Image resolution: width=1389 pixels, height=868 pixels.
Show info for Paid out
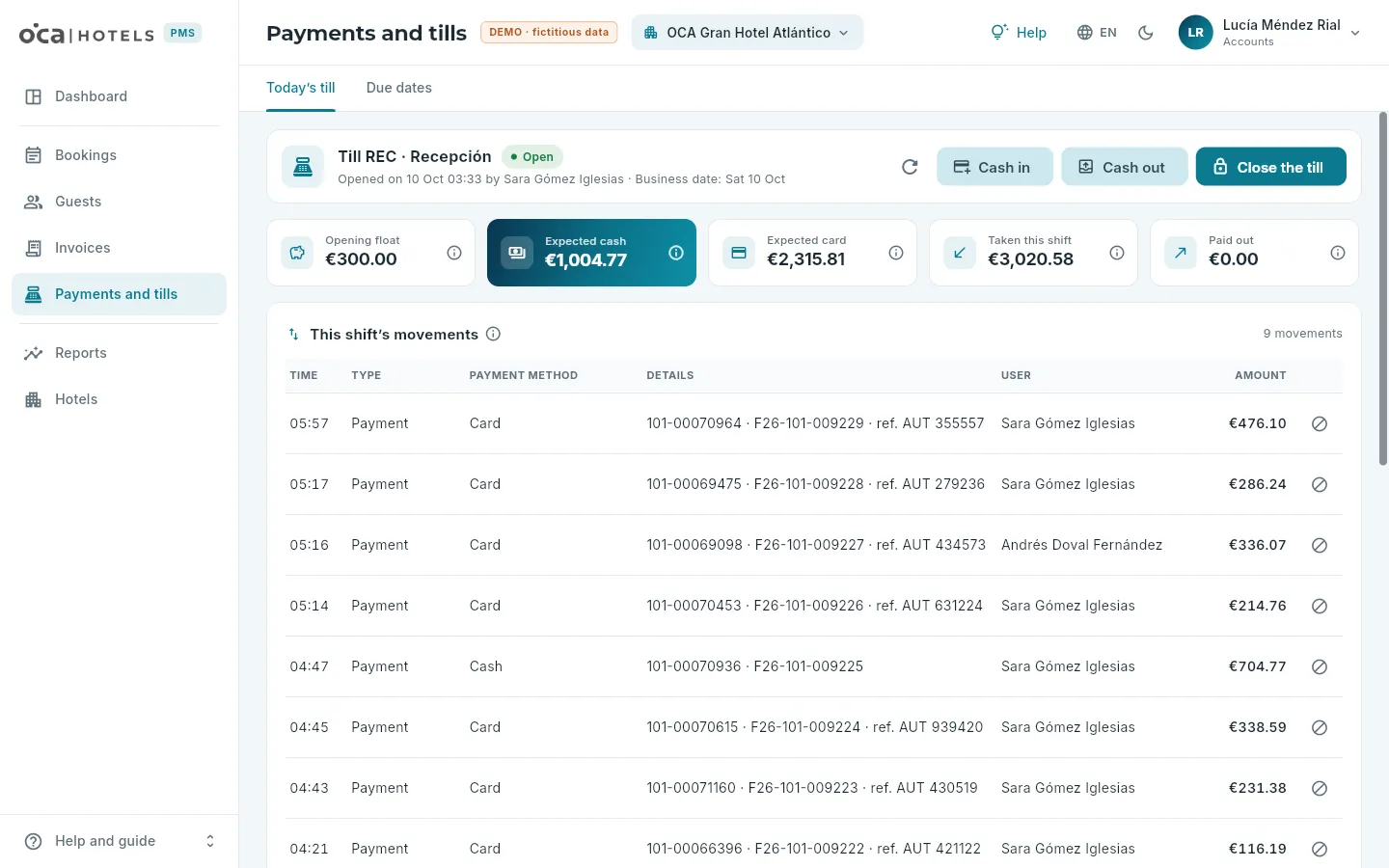[1338, 253]
